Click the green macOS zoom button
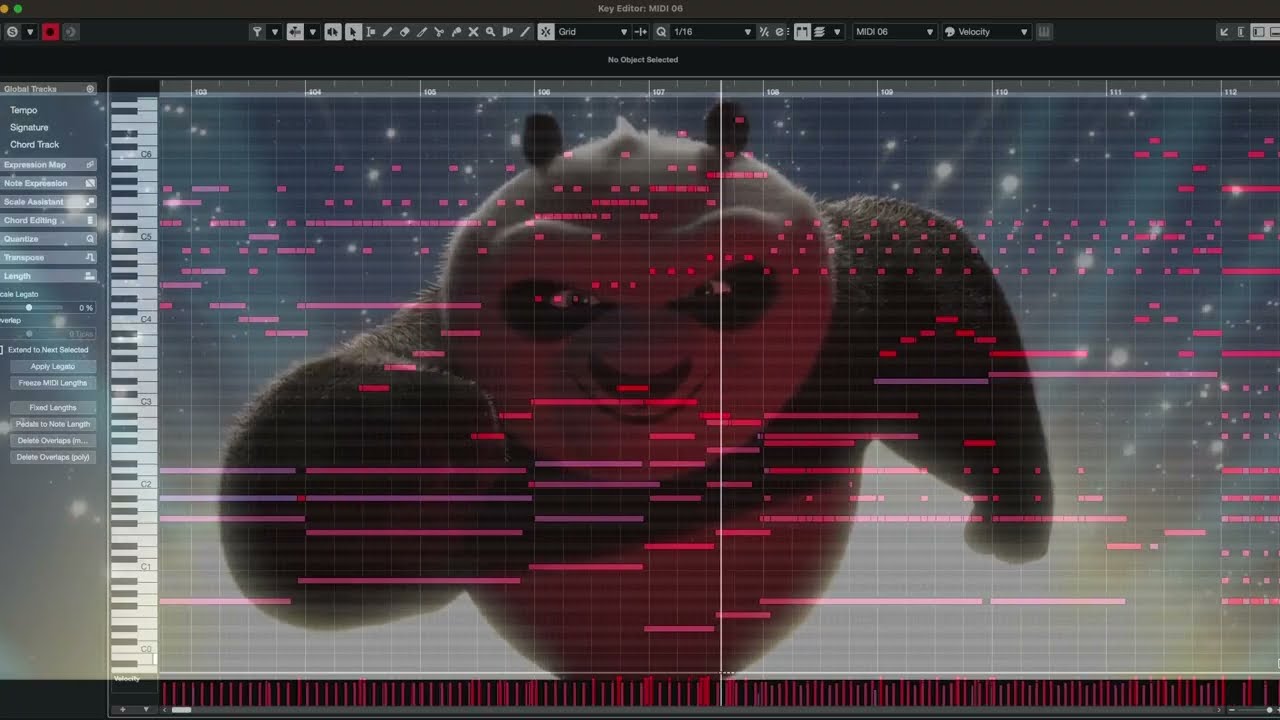1280x720 pixels. point(18,9)
